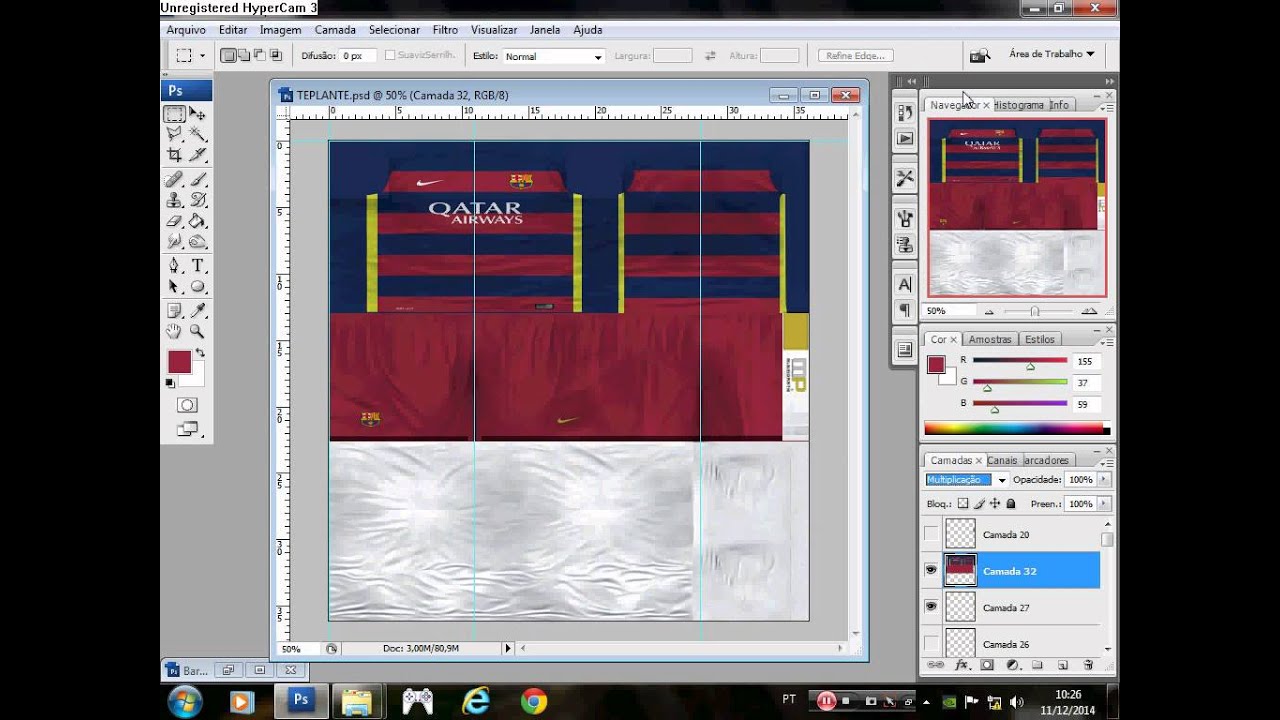Viewport: 1280px width, 720px height.
Task: Select the Path Selection arrow tool
Action: (x=174, y=286)
